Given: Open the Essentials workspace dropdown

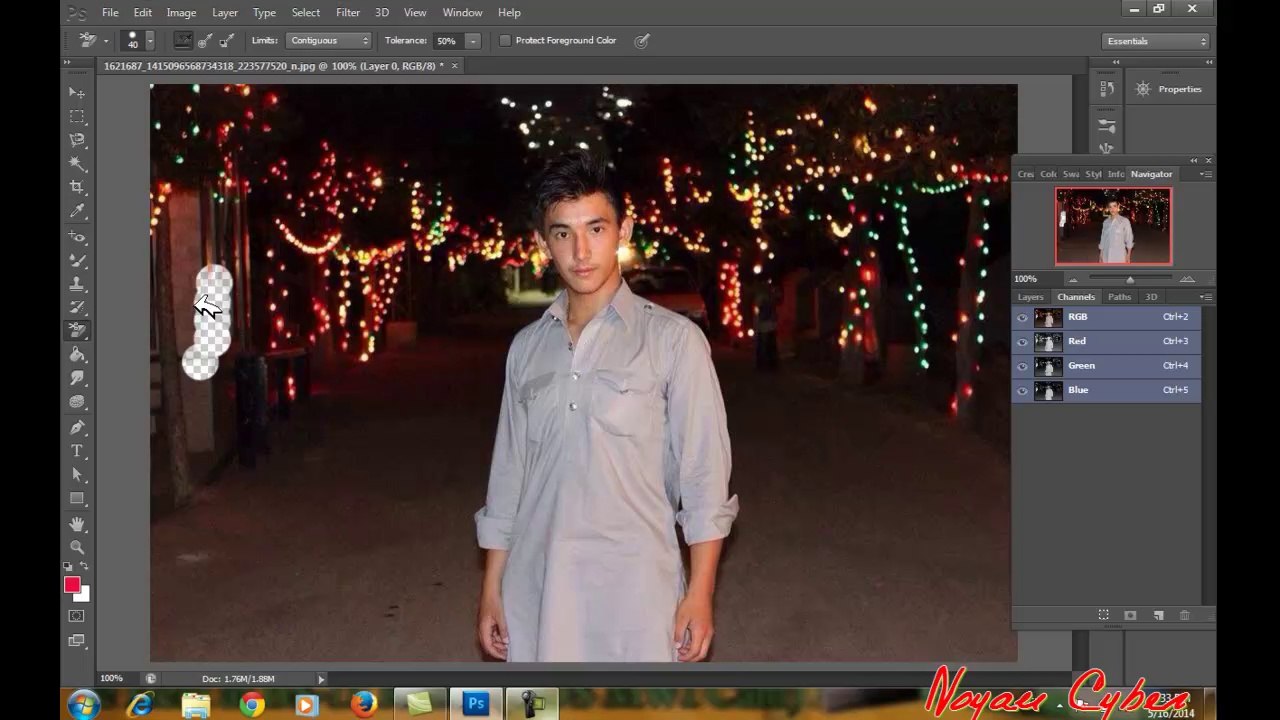Looking at the screenshot, I should pyautogui.click(x=1156, y=41).
